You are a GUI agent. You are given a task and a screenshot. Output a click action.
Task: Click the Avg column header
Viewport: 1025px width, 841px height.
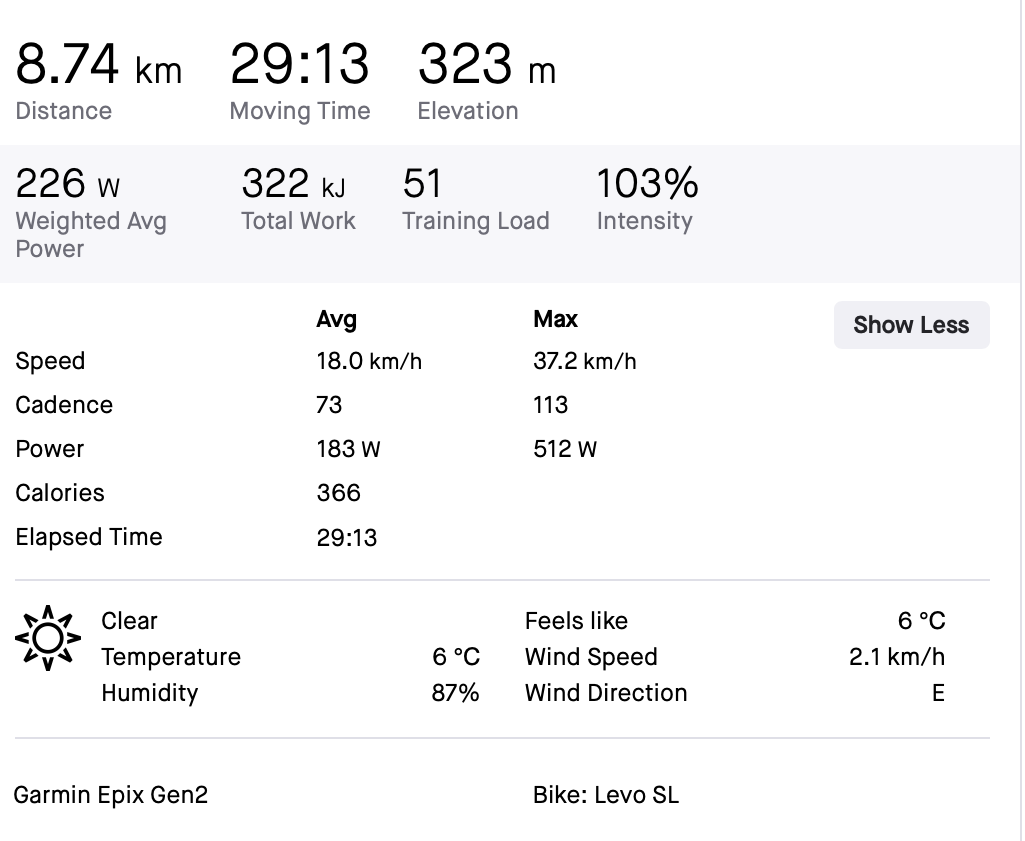pos(337,319)
